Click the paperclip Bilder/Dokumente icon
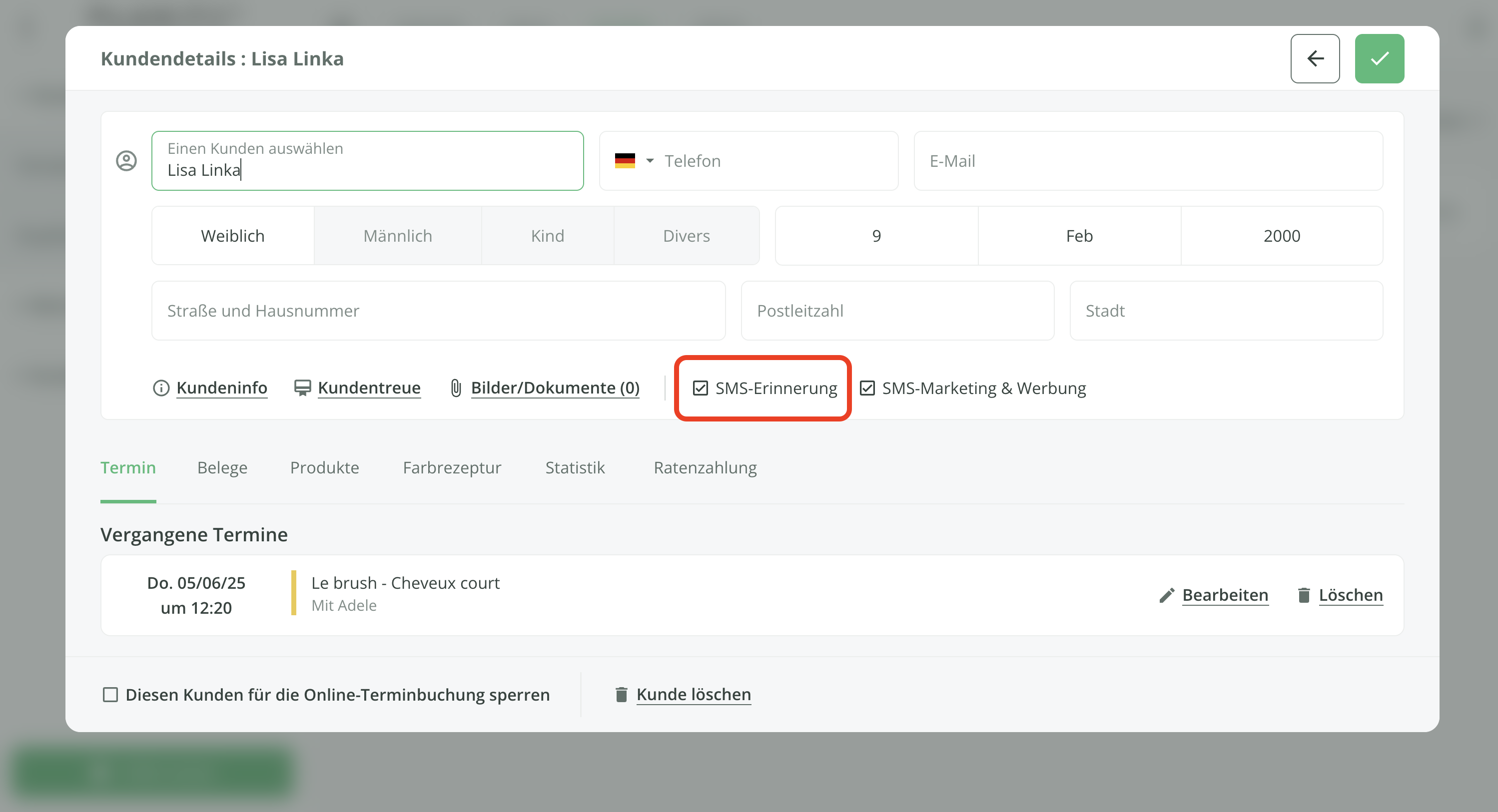Screen dimensions: 1498x812 (456, 388)
